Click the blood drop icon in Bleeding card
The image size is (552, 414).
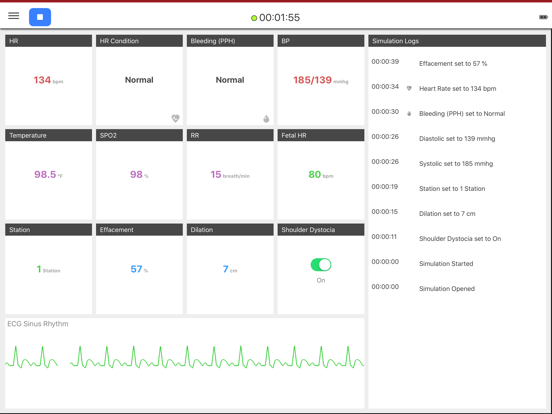(x=266, y=119)
